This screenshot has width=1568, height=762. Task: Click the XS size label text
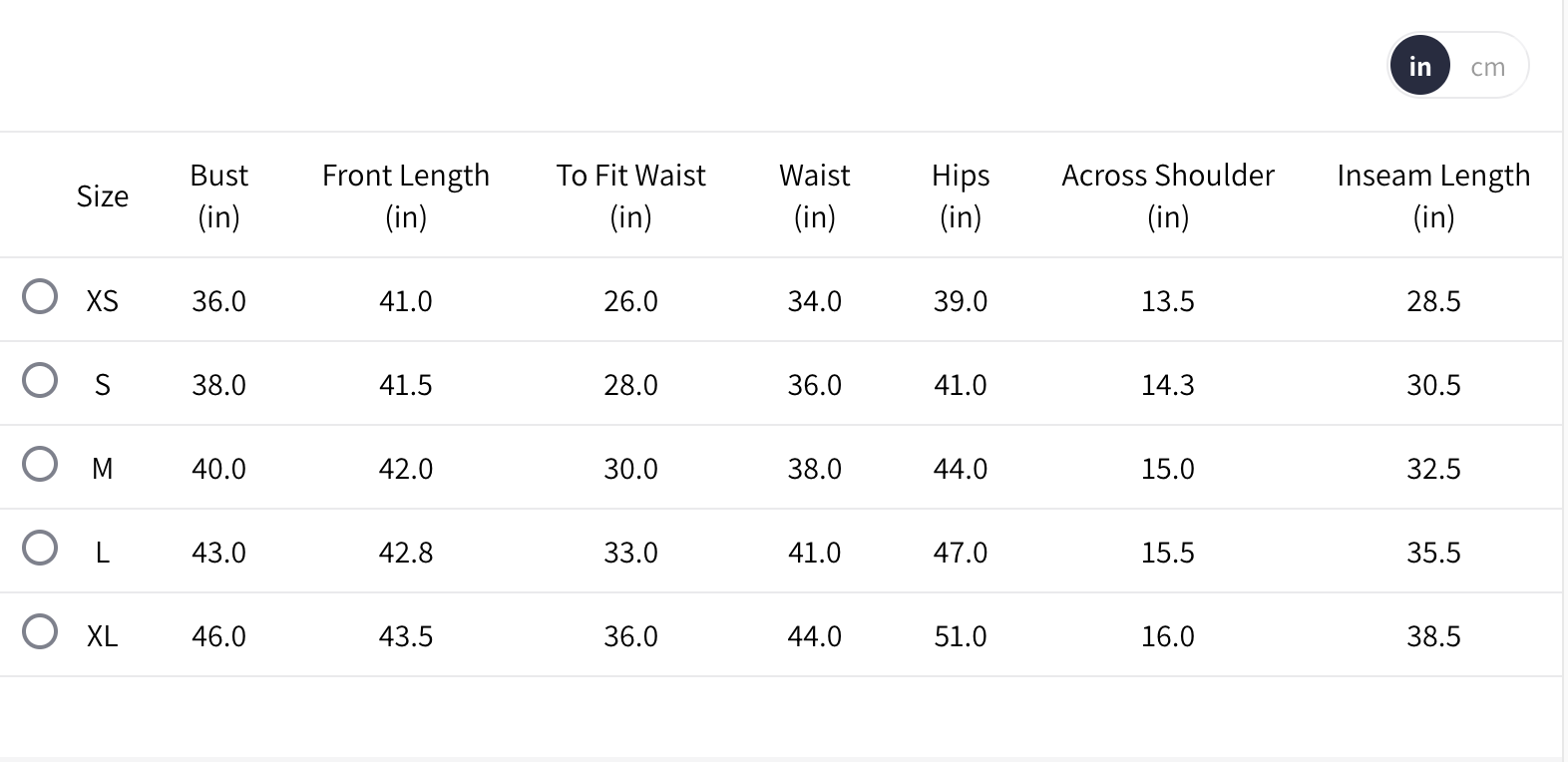[x=102, y=300]
